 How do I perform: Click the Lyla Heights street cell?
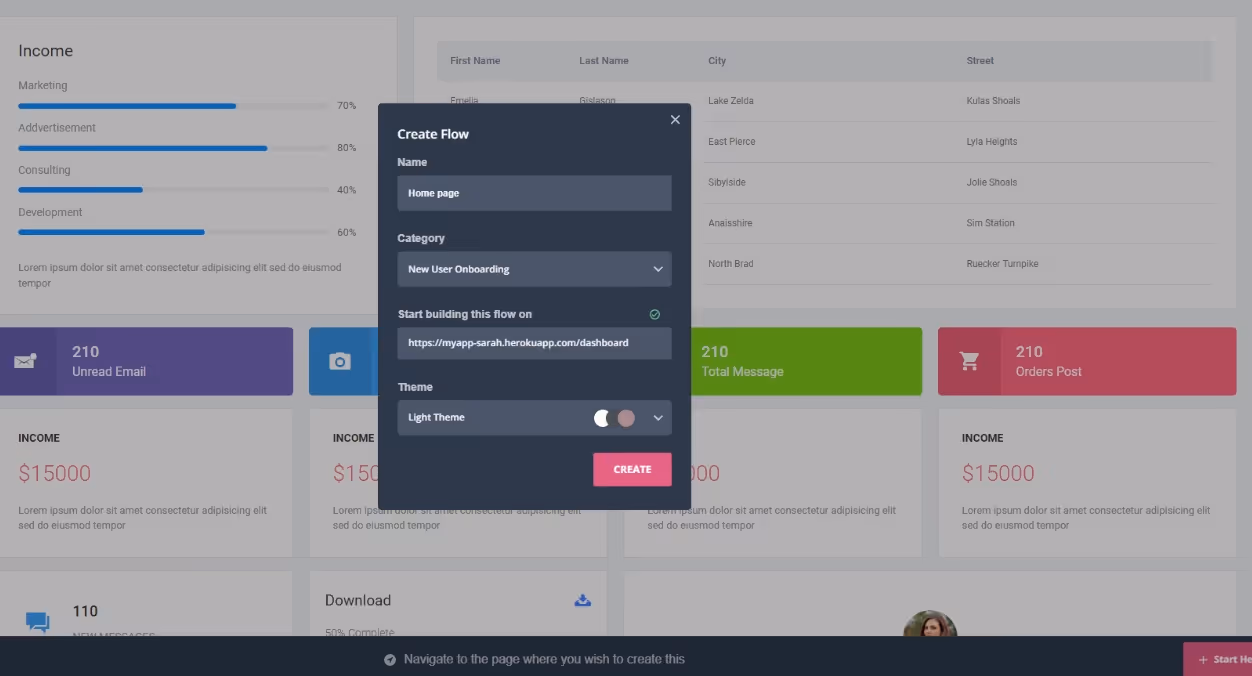[992, 142]
